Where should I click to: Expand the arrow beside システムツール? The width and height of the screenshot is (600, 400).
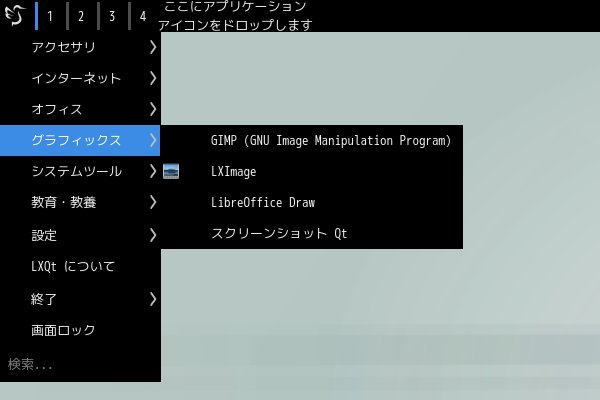[153, 171]
